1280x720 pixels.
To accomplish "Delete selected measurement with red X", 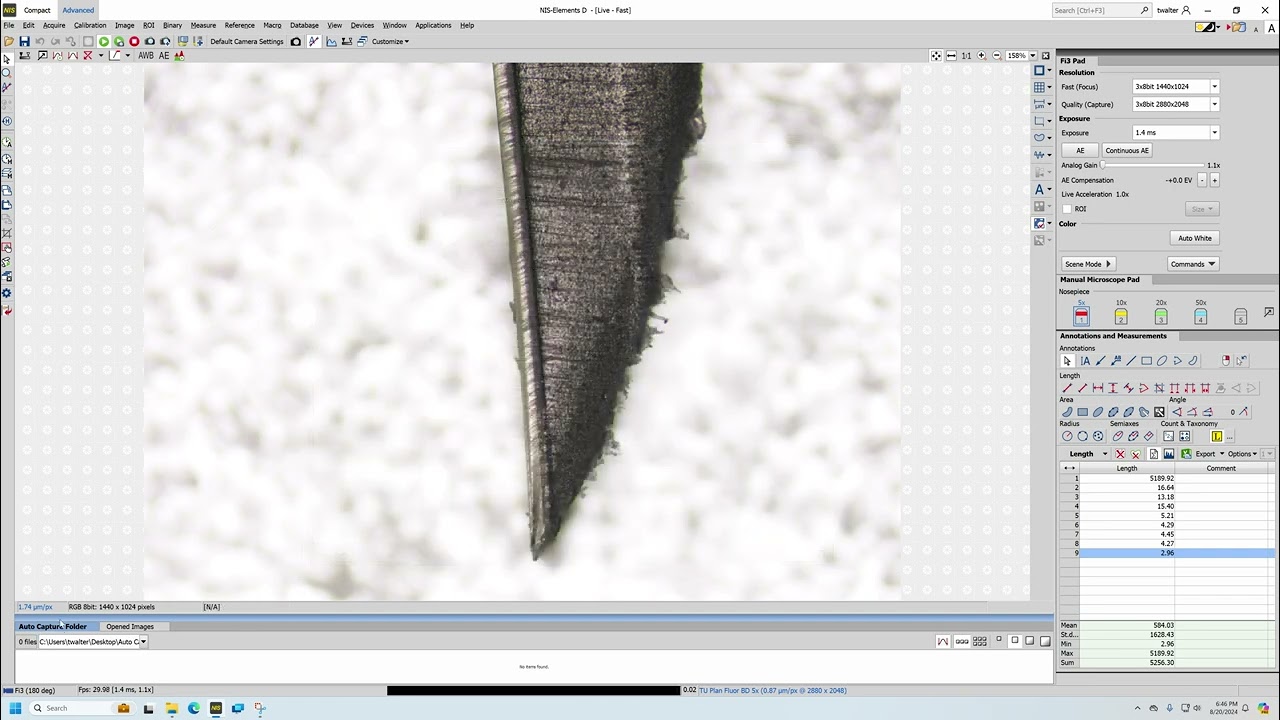I will [x=1120, y=454].
